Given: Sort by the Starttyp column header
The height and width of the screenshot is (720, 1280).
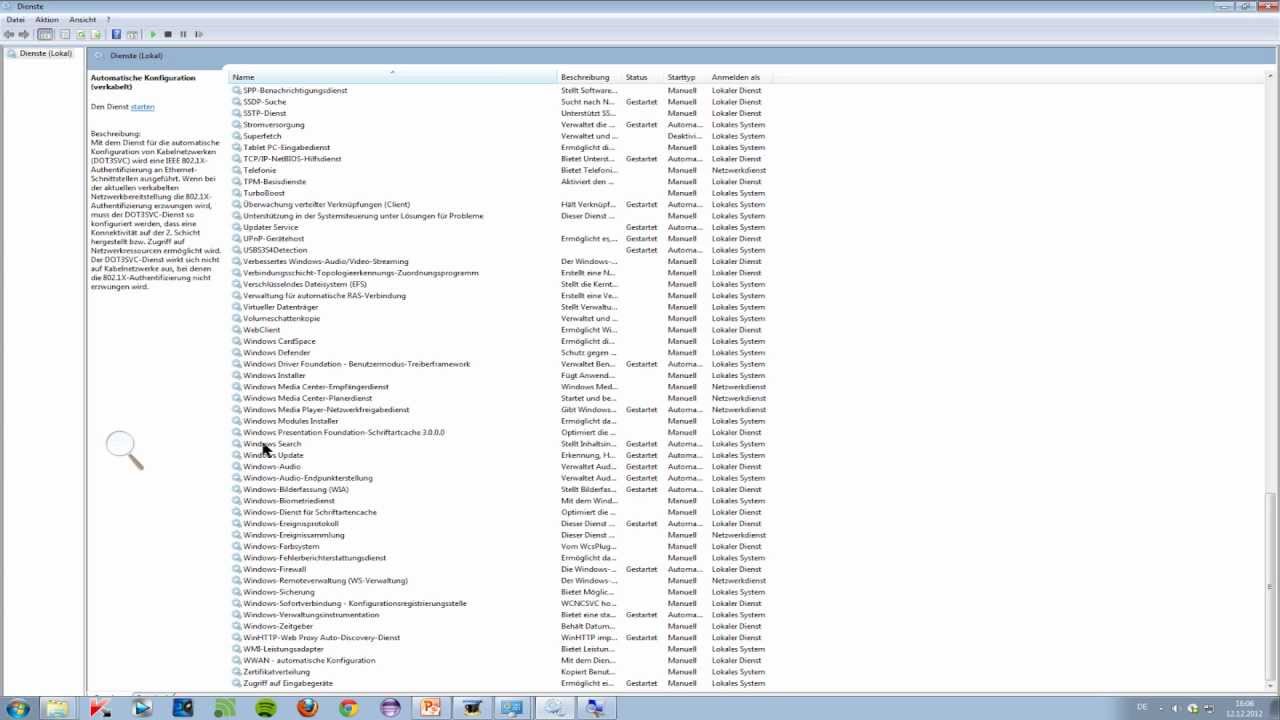Looking at the screenshot, I should [686, 77].
